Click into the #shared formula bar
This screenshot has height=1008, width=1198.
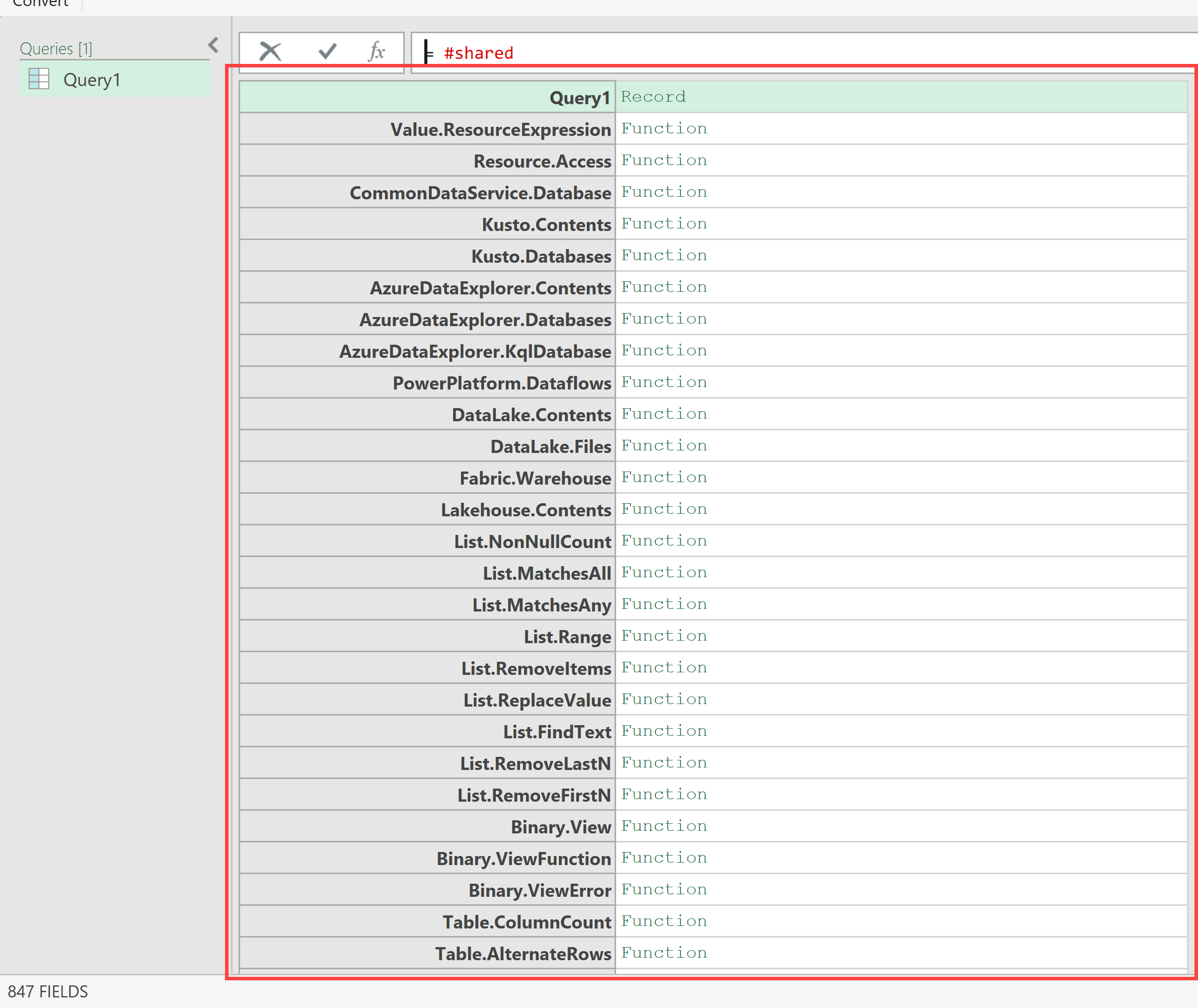pyautogui.click(x=804, y=52)
